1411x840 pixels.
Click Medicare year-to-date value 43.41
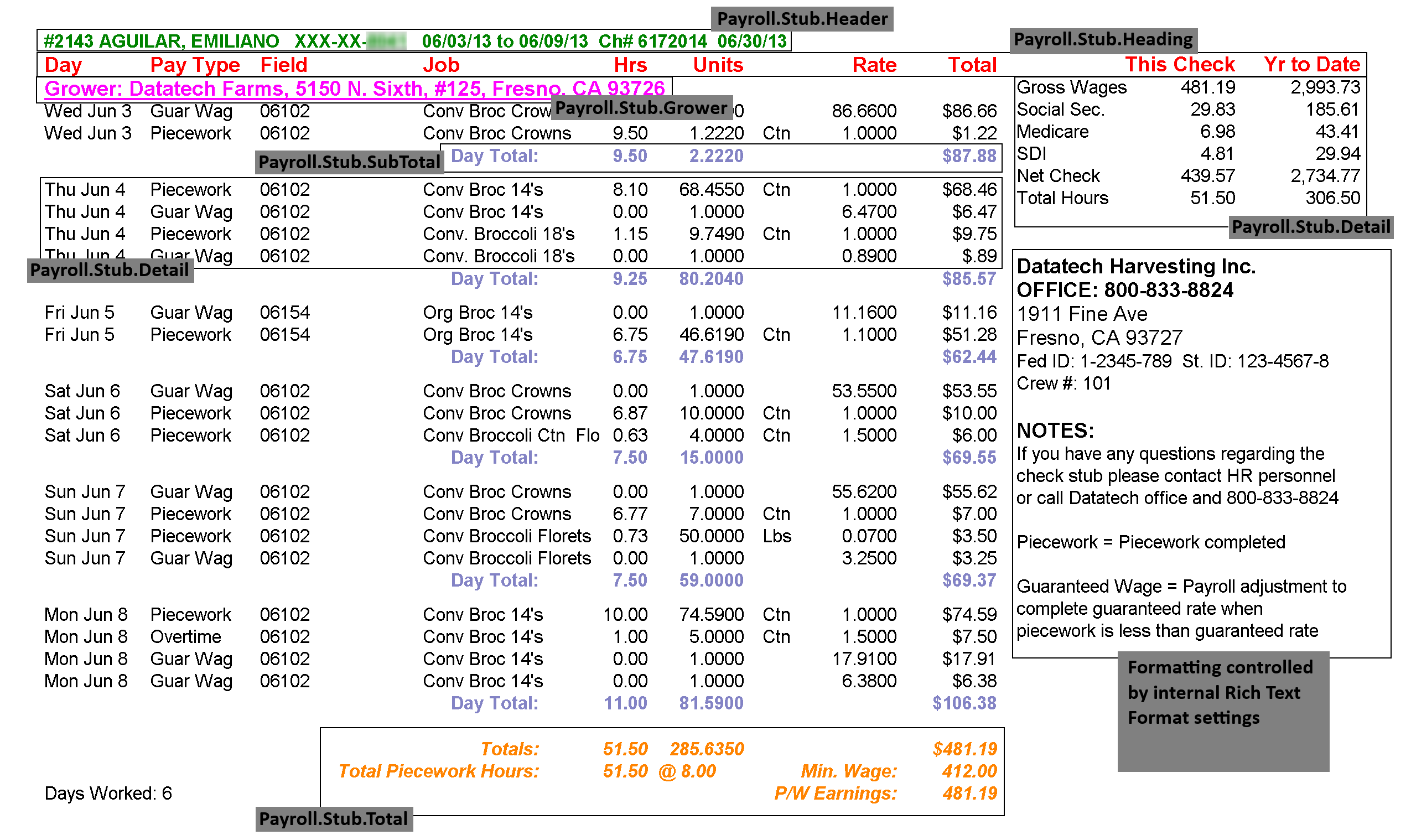(x=1337, y=132)
